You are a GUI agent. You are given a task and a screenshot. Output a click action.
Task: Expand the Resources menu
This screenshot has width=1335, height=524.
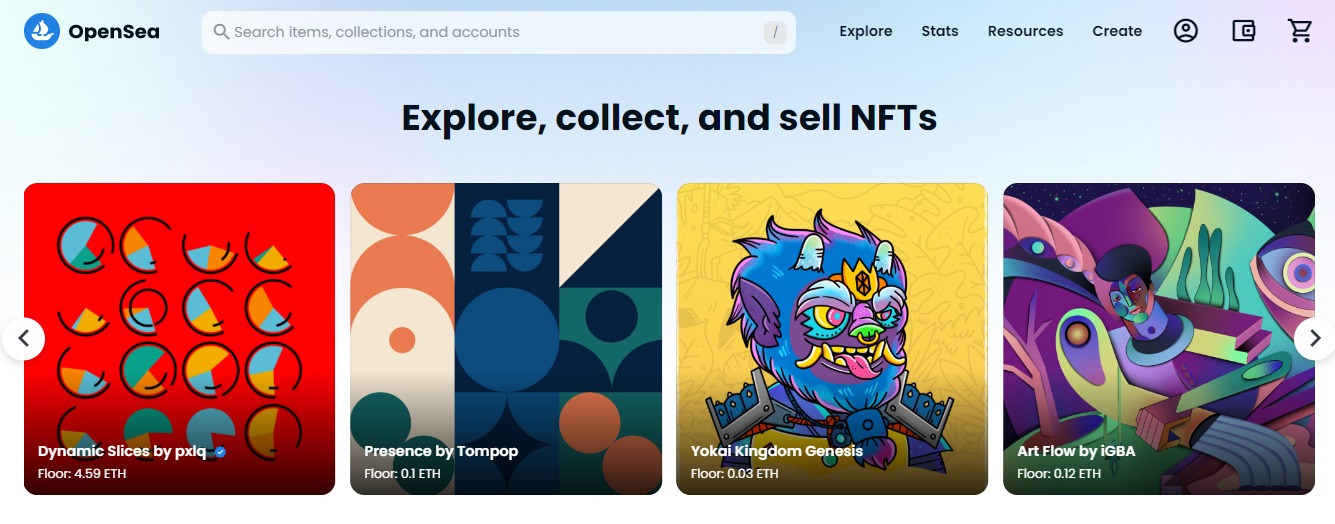click(x=1025, y=31)
